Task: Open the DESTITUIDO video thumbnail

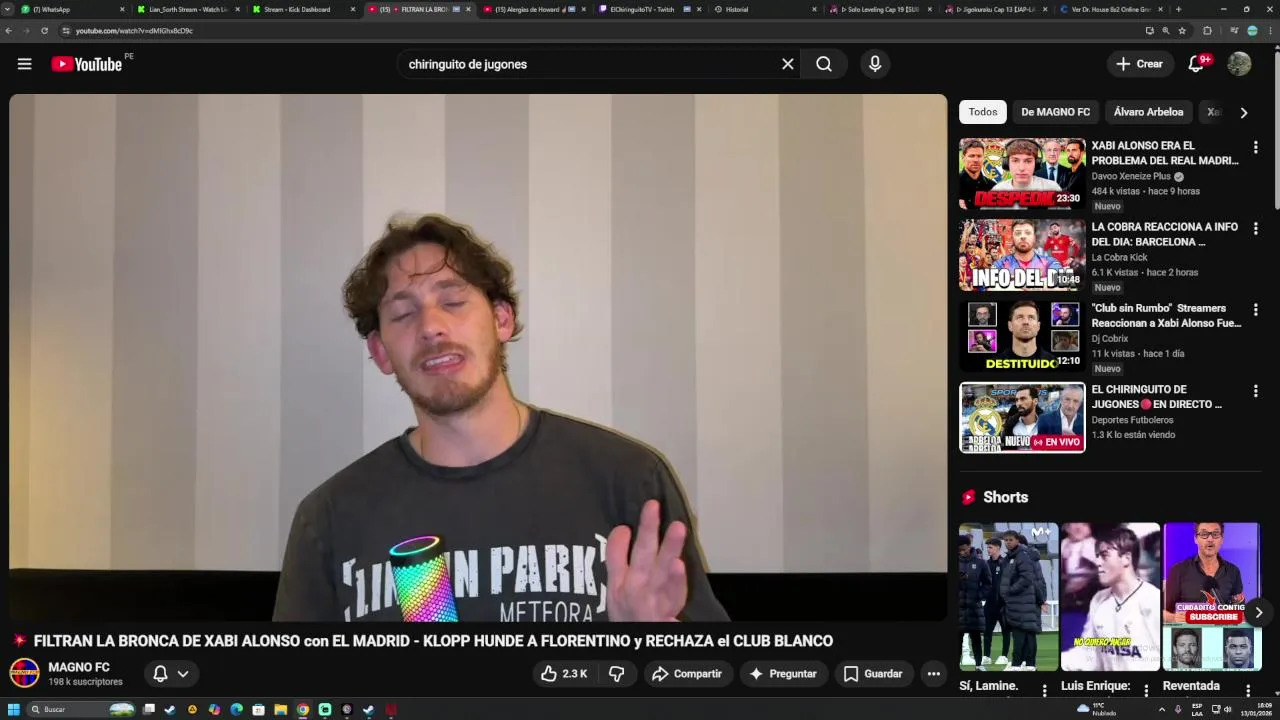Action: coord(1022,336)
